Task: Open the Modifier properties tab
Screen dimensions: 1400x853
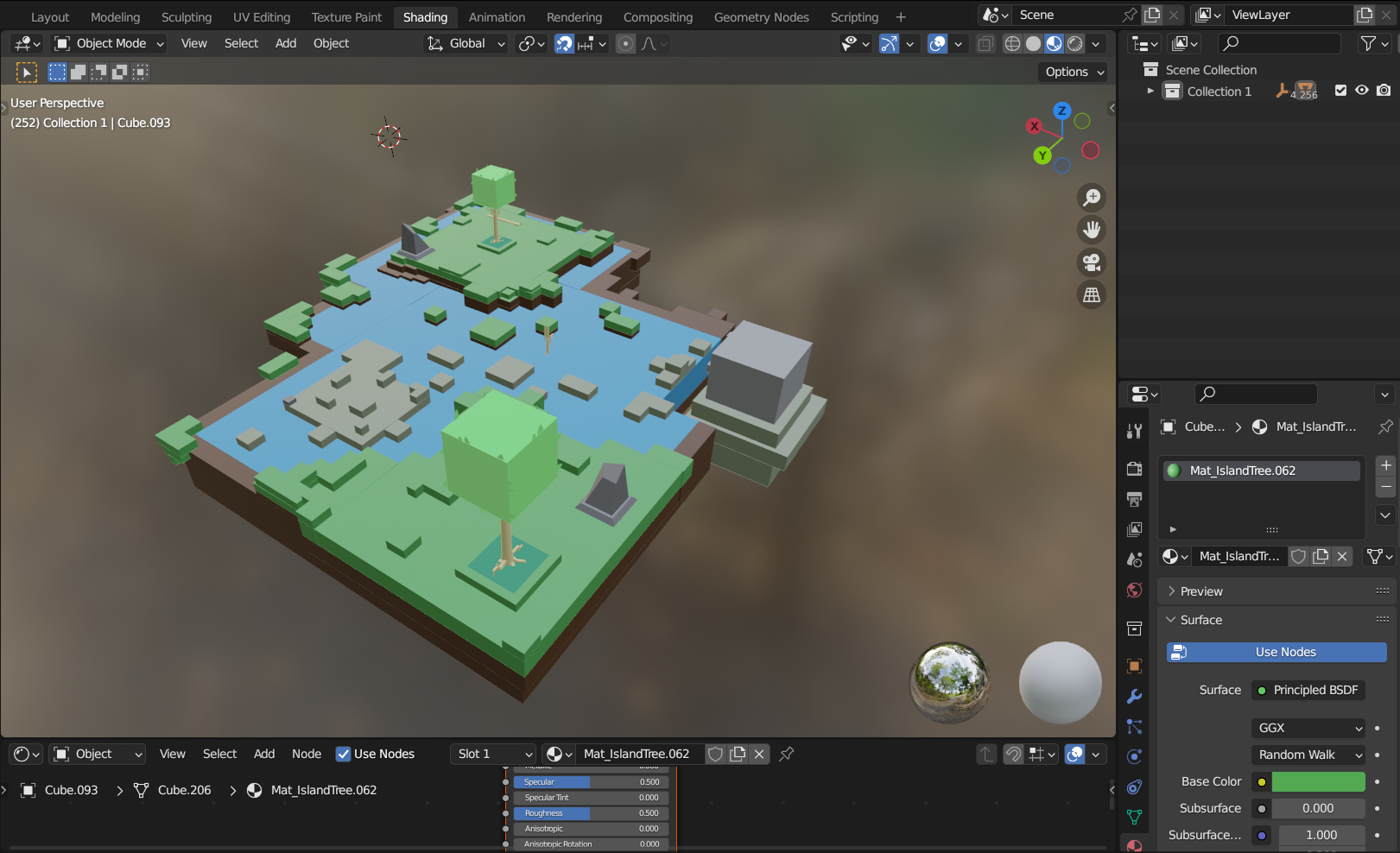Action: [x=1135, y=696]
